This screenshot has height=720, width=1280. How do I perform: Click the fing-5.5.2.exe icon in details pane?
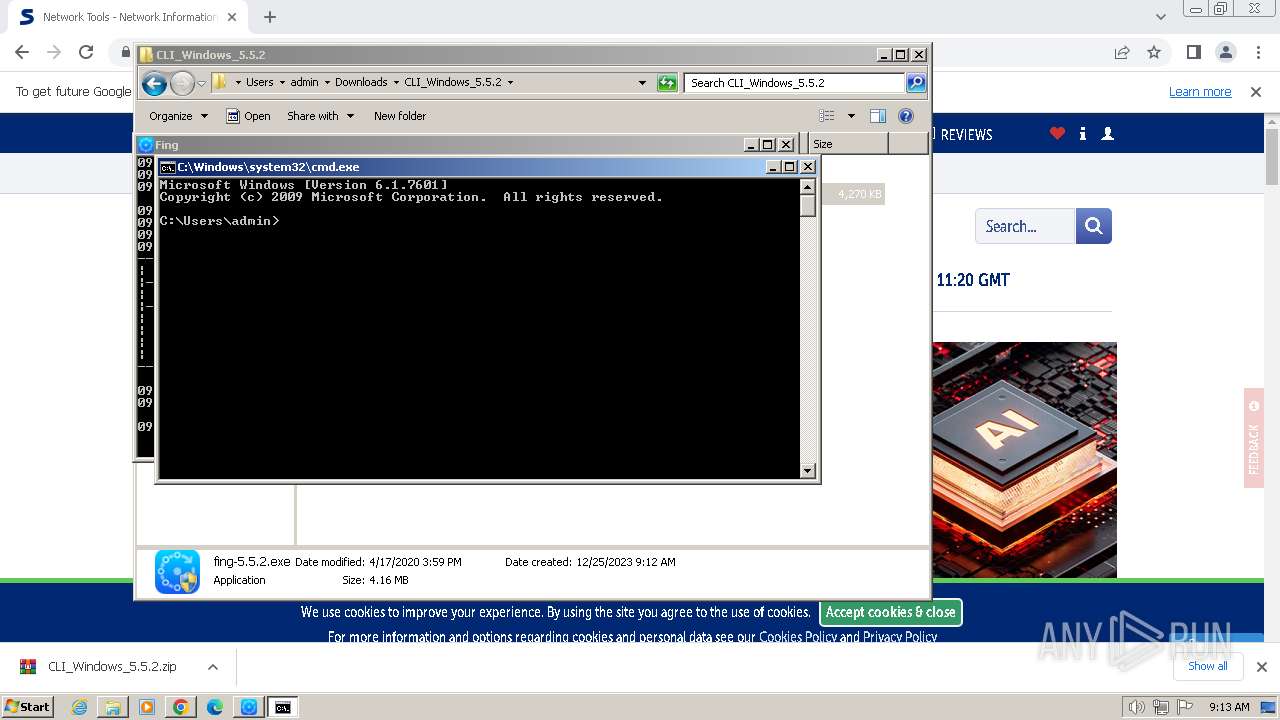177,572
